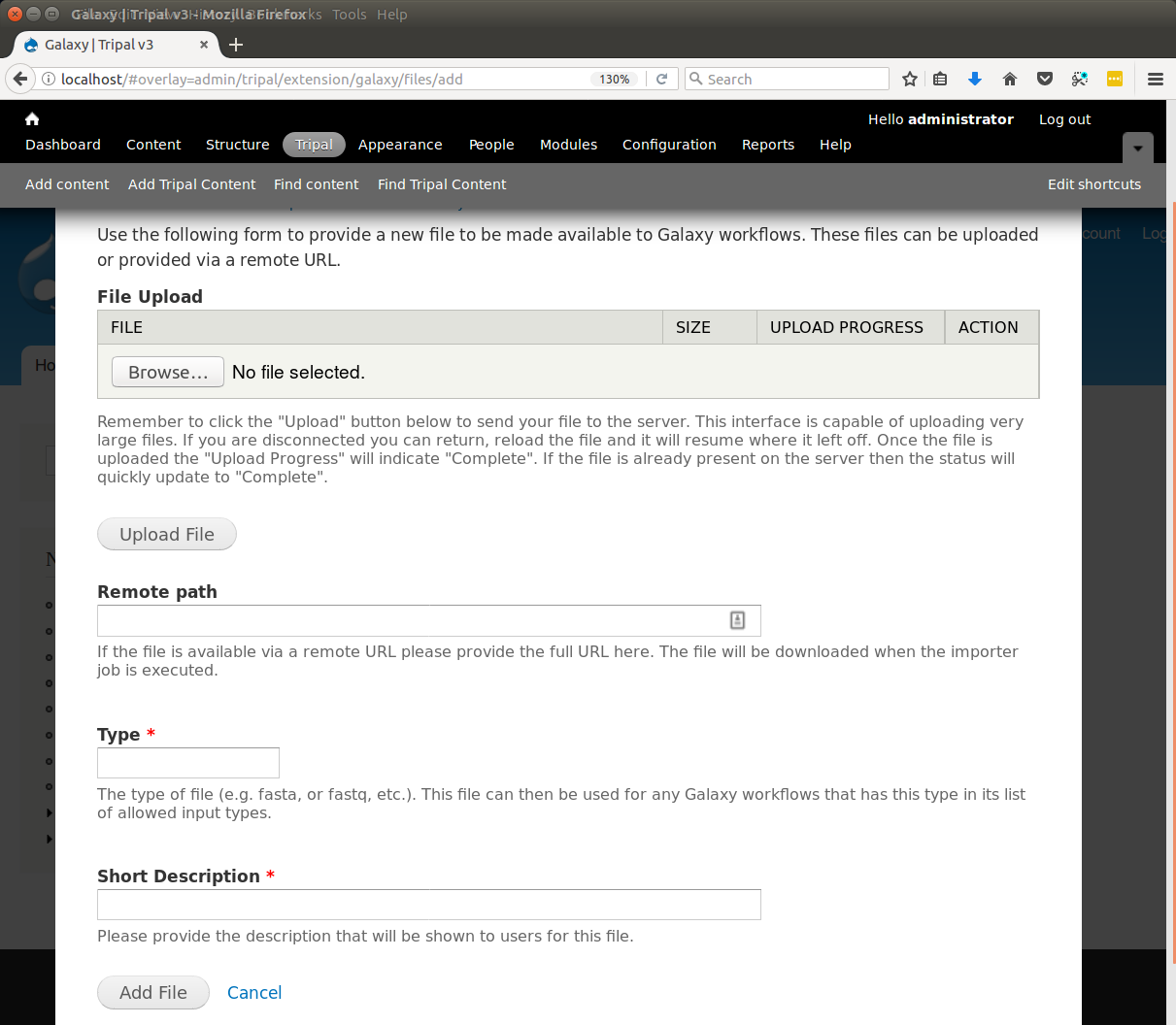Open the downloads arrow icon
Image resolution: width=1176 pixels, height=1025 pixels.
click(x=975, y=79)
